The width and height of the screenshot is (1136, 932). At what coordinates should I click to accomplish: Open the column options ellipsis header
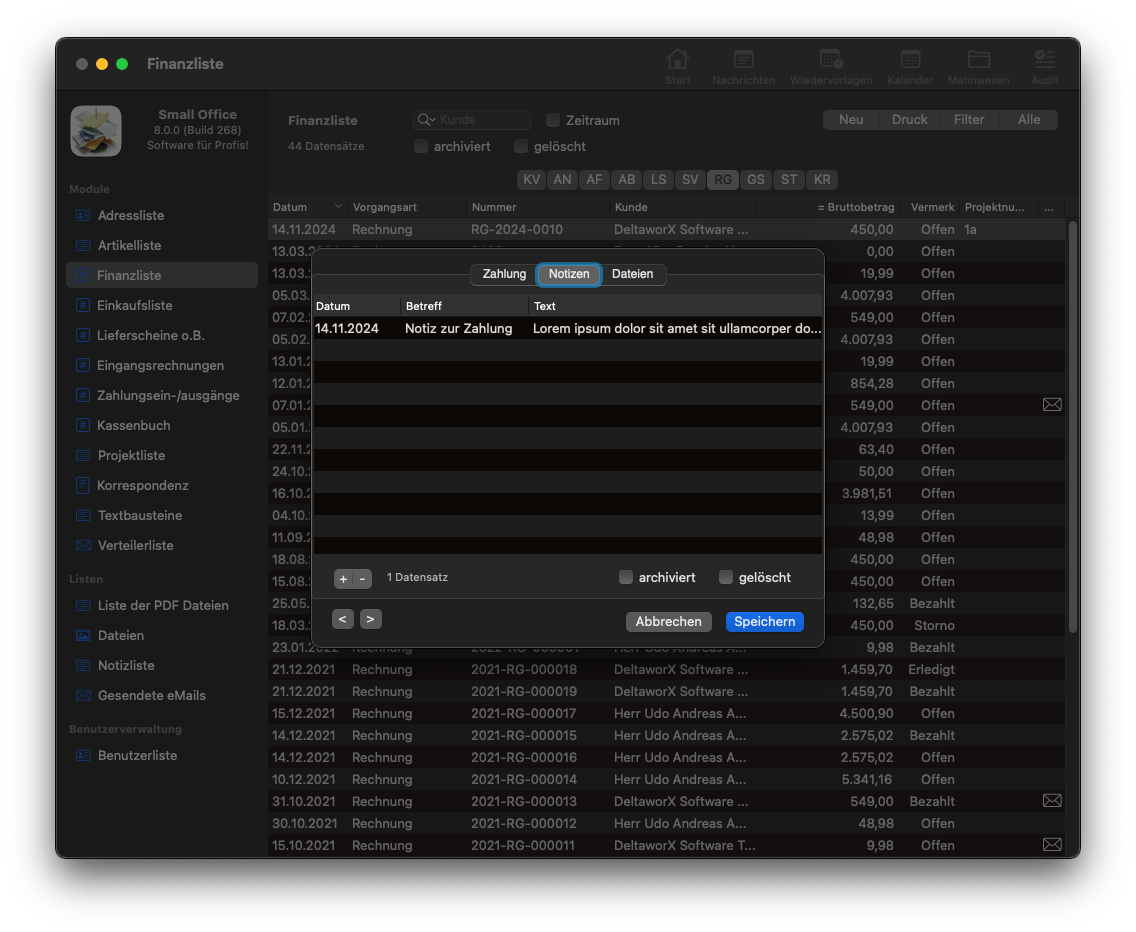[x=1049, y=207]
